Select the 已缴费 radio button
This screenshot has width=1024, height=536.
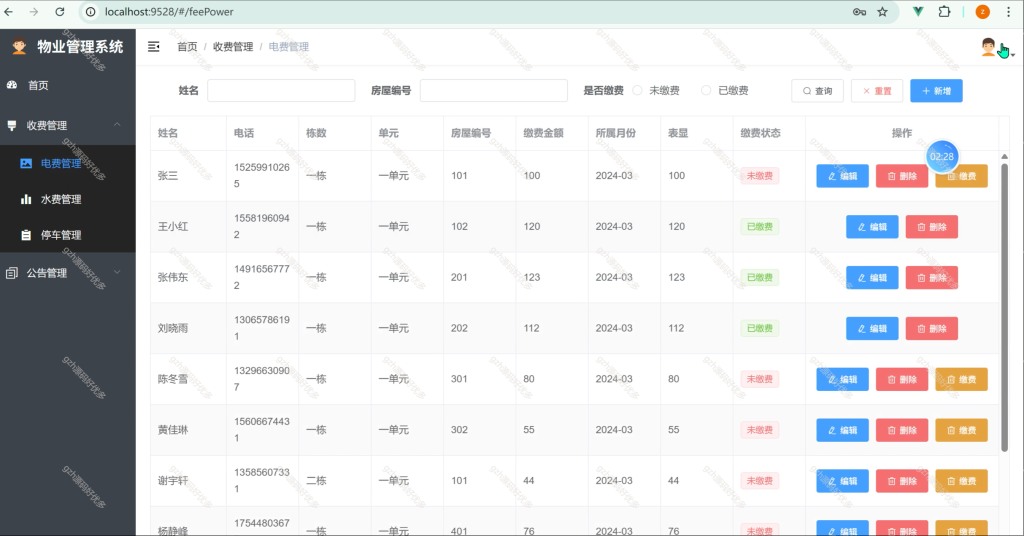pos(706,91)
